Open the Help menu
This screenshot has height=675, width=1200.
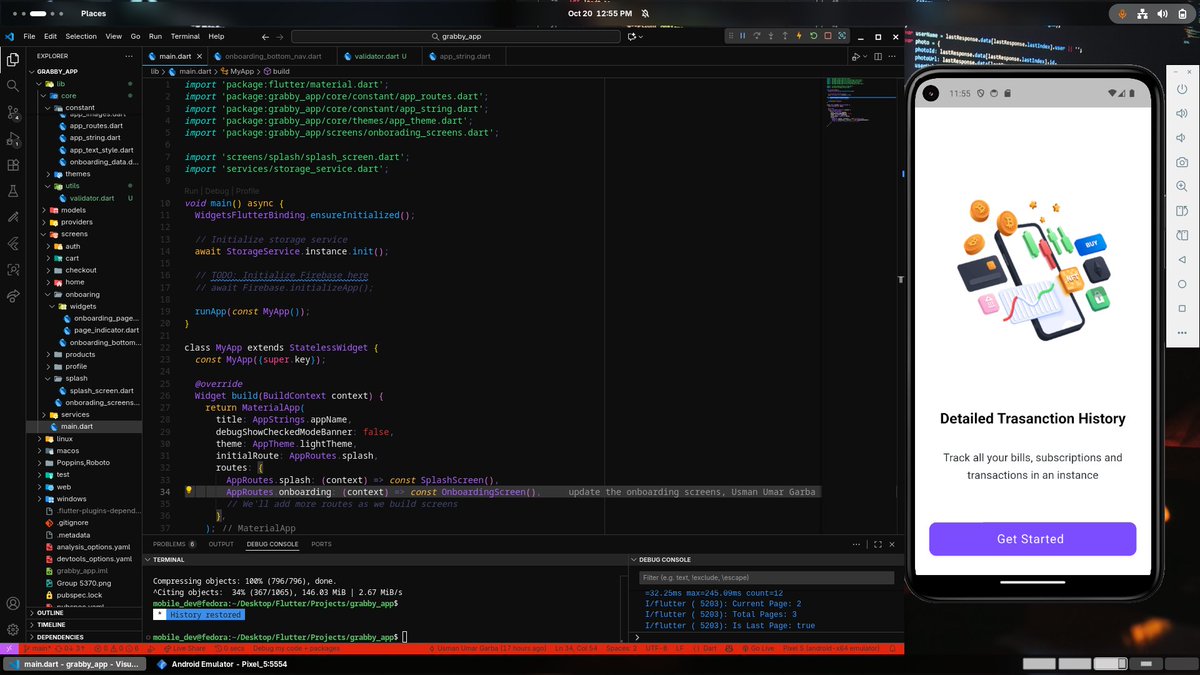coord(216,36)
